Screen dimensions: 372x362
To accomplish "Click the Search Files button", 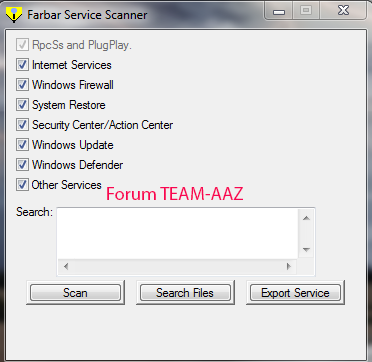I will click(x=185, y=293).
